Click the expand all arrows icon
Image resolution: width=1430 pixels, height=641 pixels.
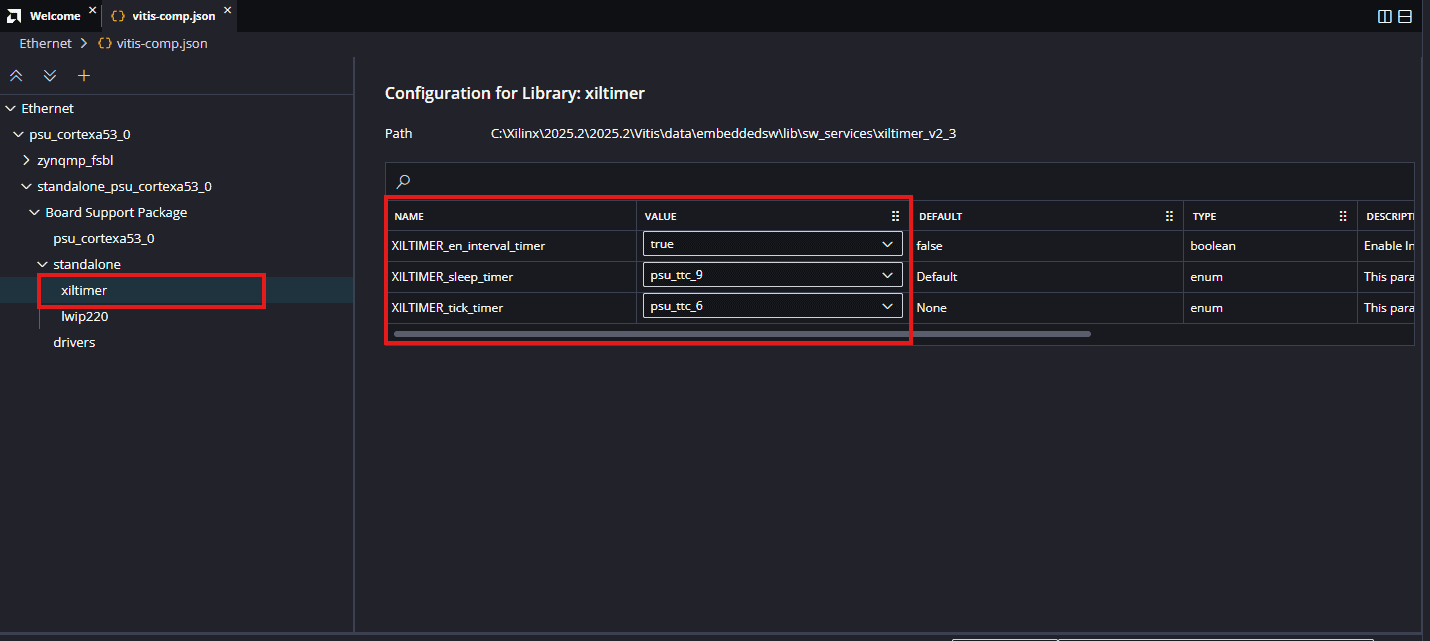[50, 76]
